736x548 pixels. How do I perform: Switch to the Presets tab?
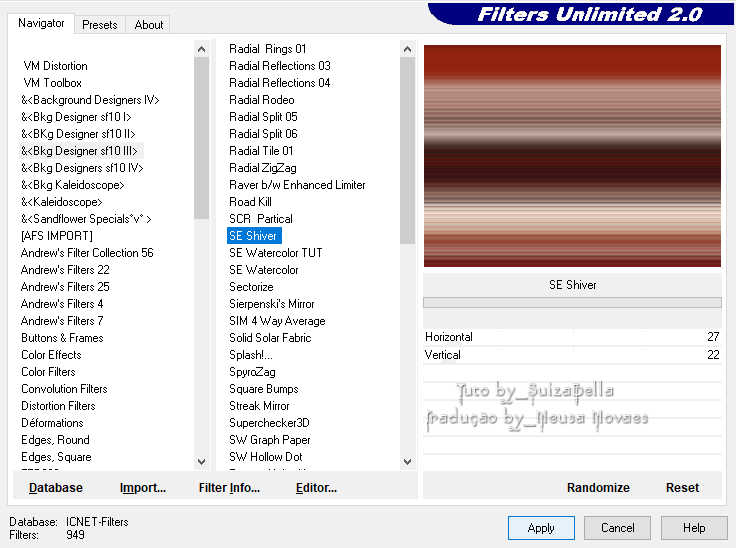pyautogui.click(x=100, y=24)
